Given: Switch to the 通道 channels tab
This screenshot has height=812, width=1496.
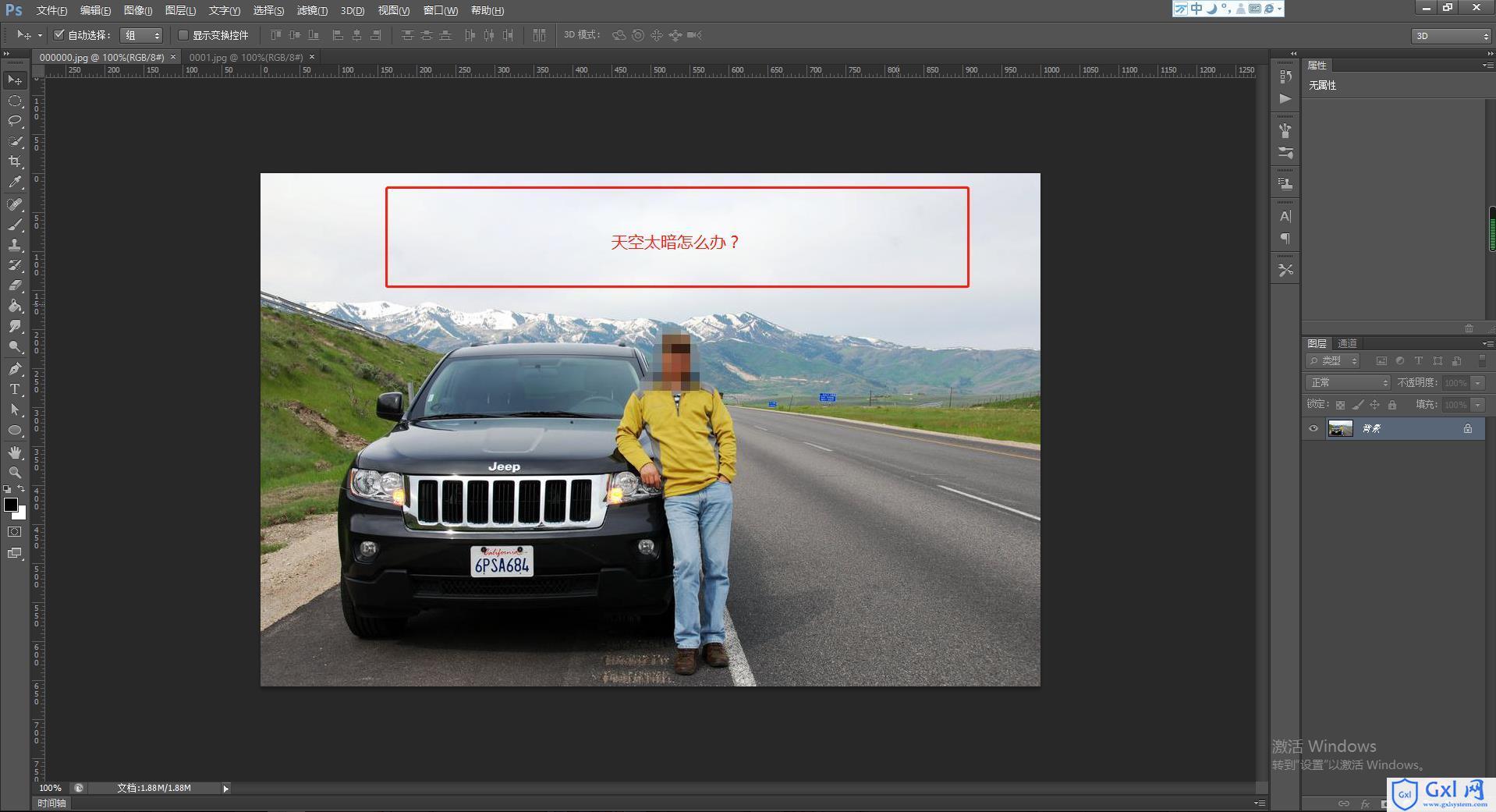Looking at the screenshot, I should (x=1348, y=343).
